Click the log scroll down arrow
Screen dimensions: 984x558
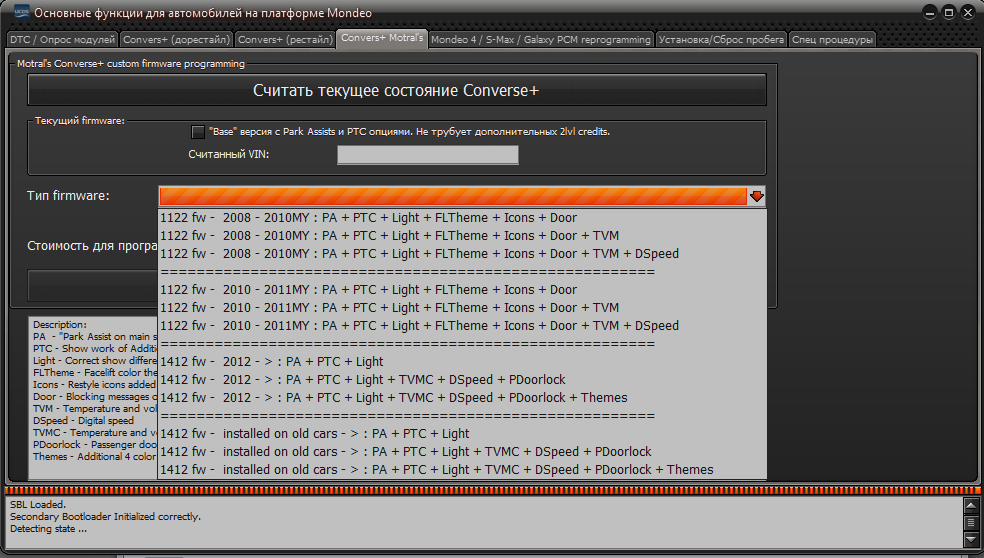click(970, 539)
